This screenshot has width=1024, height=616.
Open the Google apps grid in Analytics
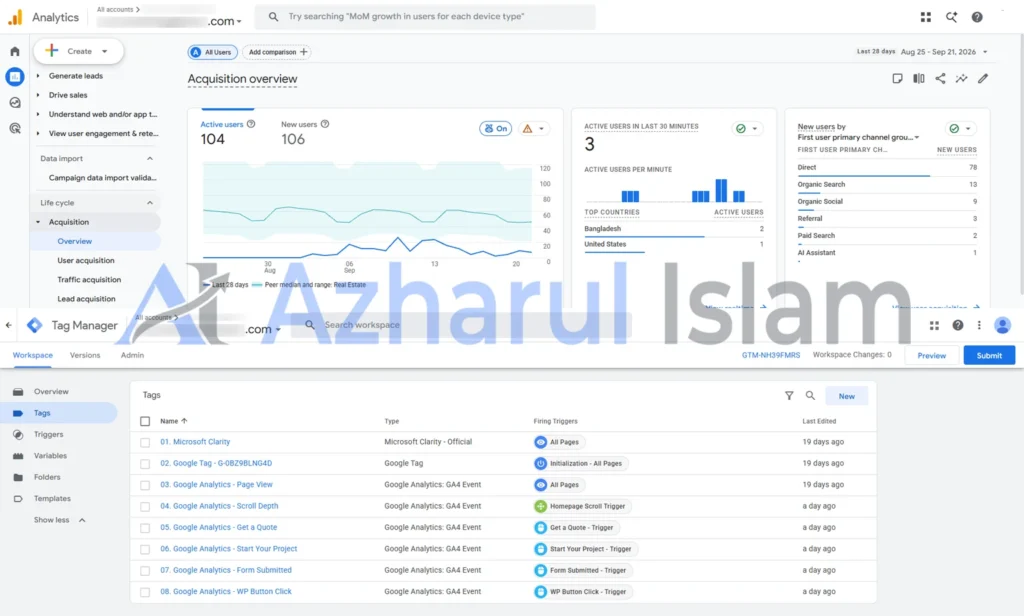point(925,17)
